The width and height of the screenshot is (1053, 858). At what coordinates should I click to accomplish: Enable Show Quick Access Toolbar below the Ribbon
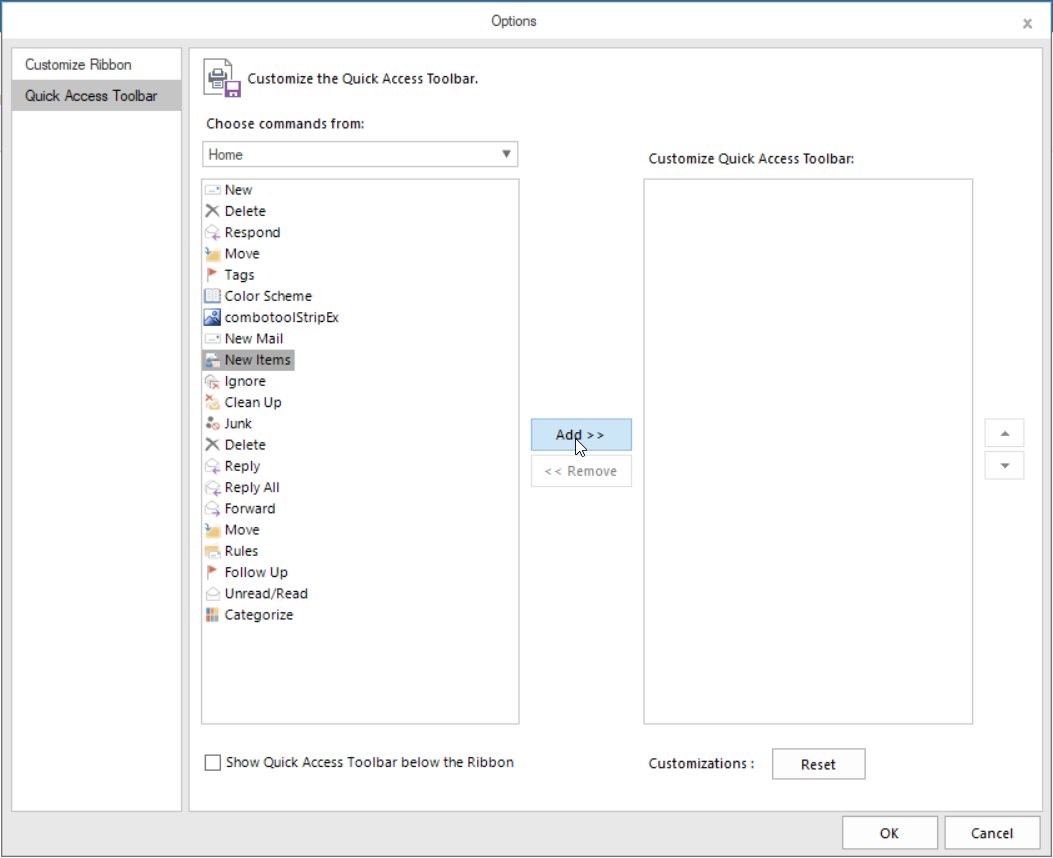pos(212,762)
